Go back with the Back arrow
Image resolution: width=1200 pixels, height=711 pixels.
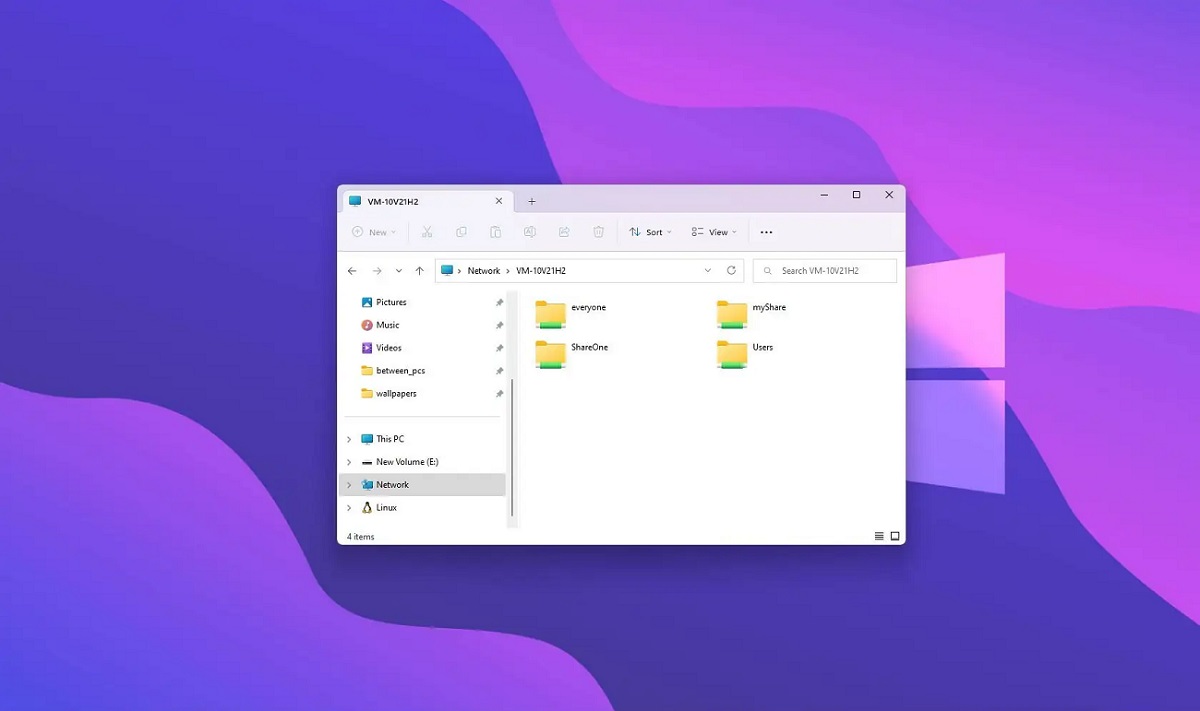(352, 271)
